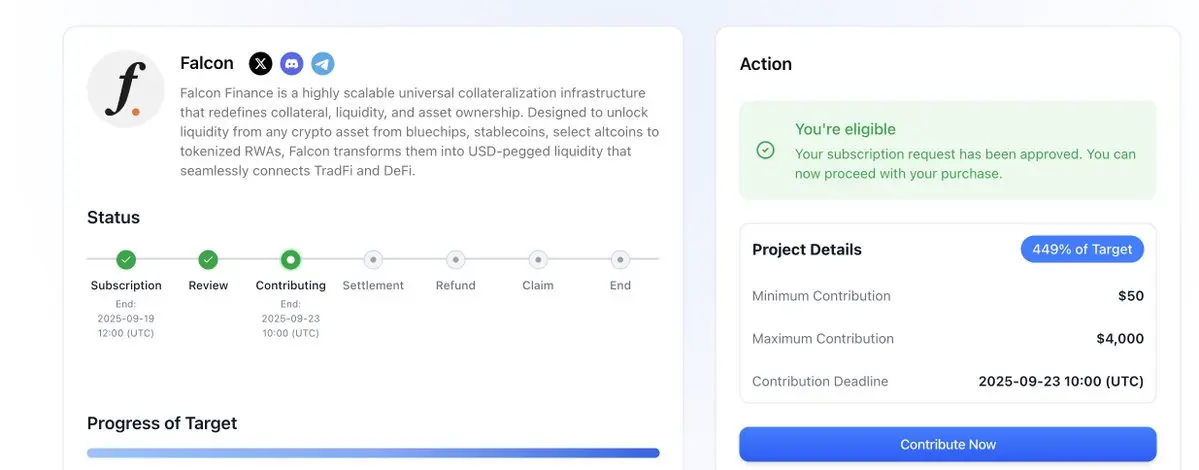Select the Refund step marker
This screenshot has height=470, width=1199.
point(455,260)
